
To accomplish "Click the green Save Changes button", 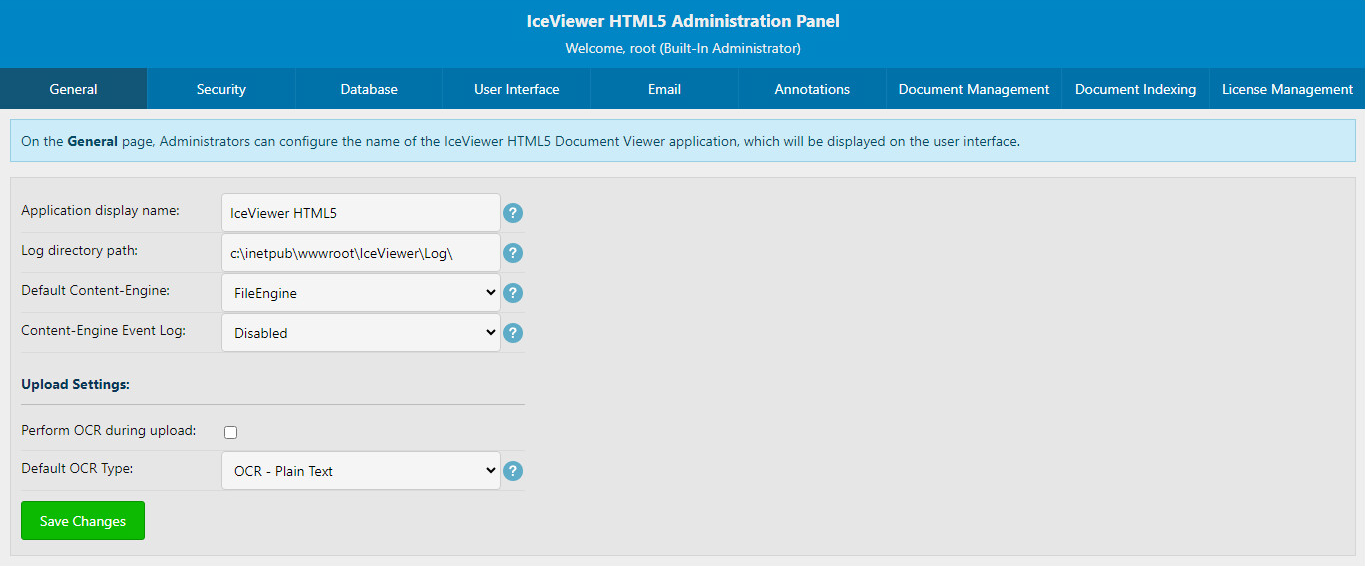I will coord(83,521).
